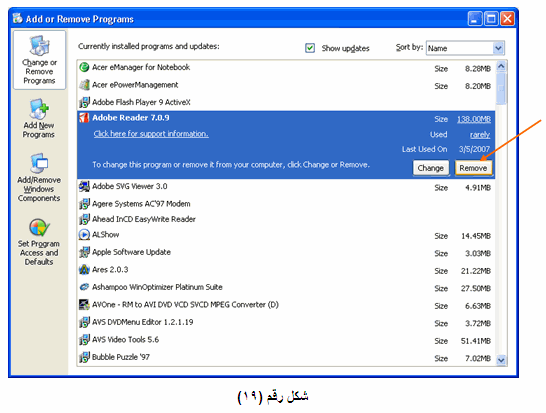Click the 3/5/2007 last used date
The width and height of the screenshot is (546, 413).
tap(474, 149)
